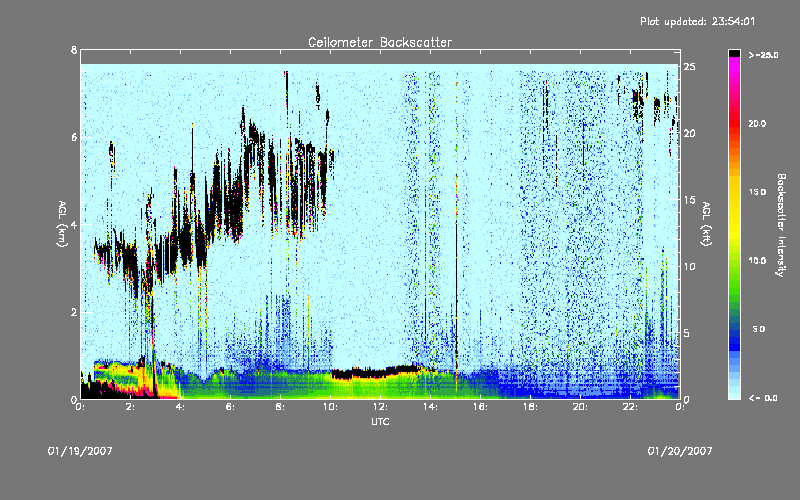This screenshot has width=800, height=500.
Task: Click the '4' km tick on left axis
Action: tap(74, 224)
